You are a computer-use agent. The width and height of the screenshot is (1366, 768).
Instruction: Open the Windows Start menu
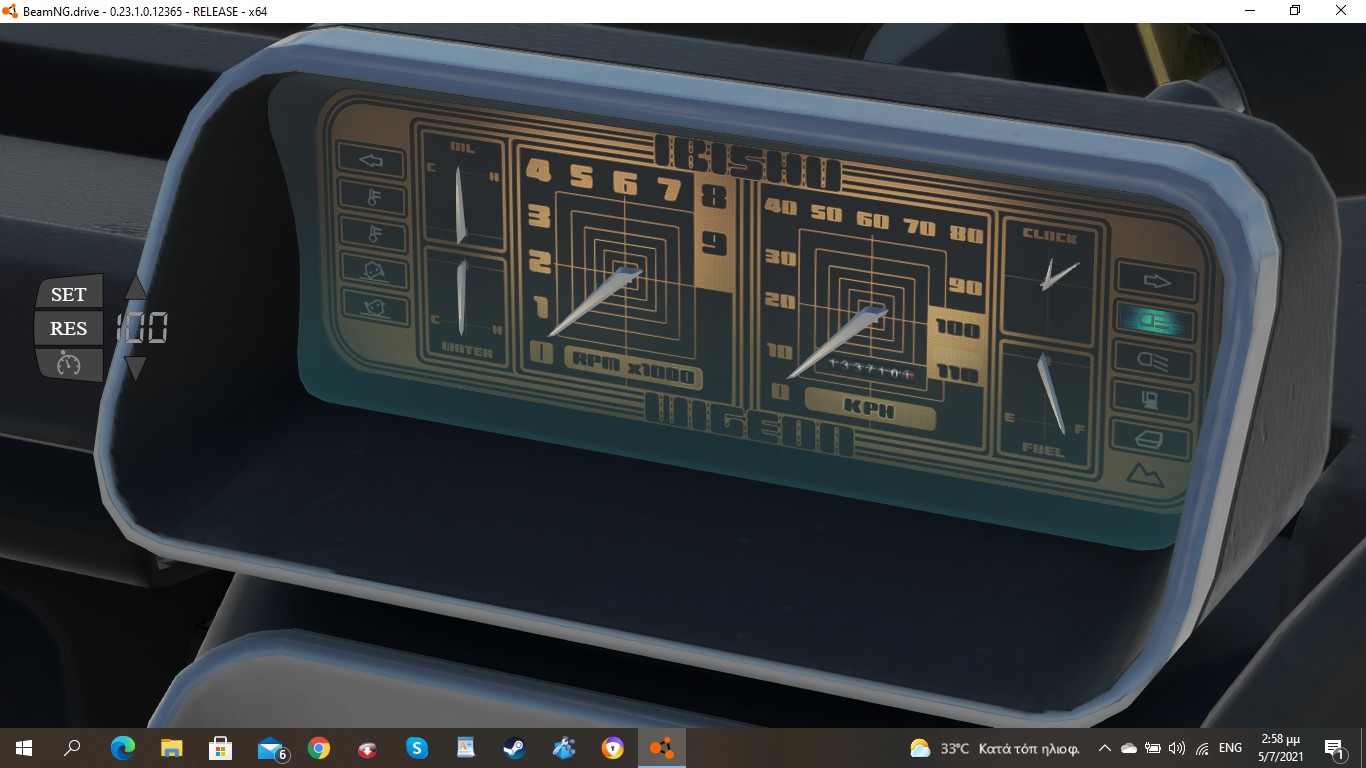click(x=24, y=748)
